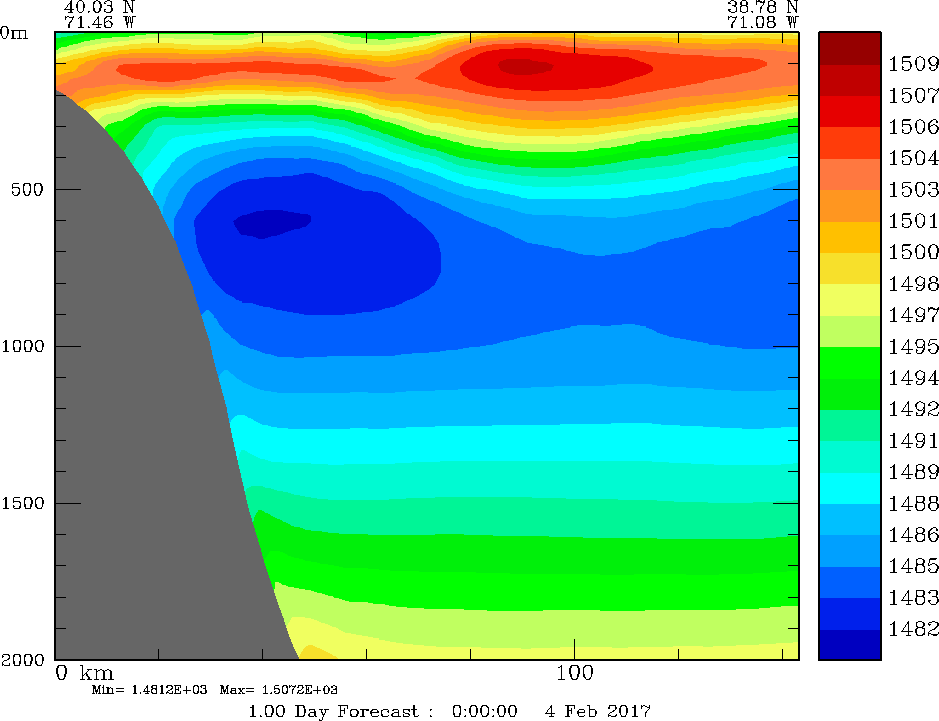Click the 1506 label on the color scale
The image size is (939, 721).
913,127
